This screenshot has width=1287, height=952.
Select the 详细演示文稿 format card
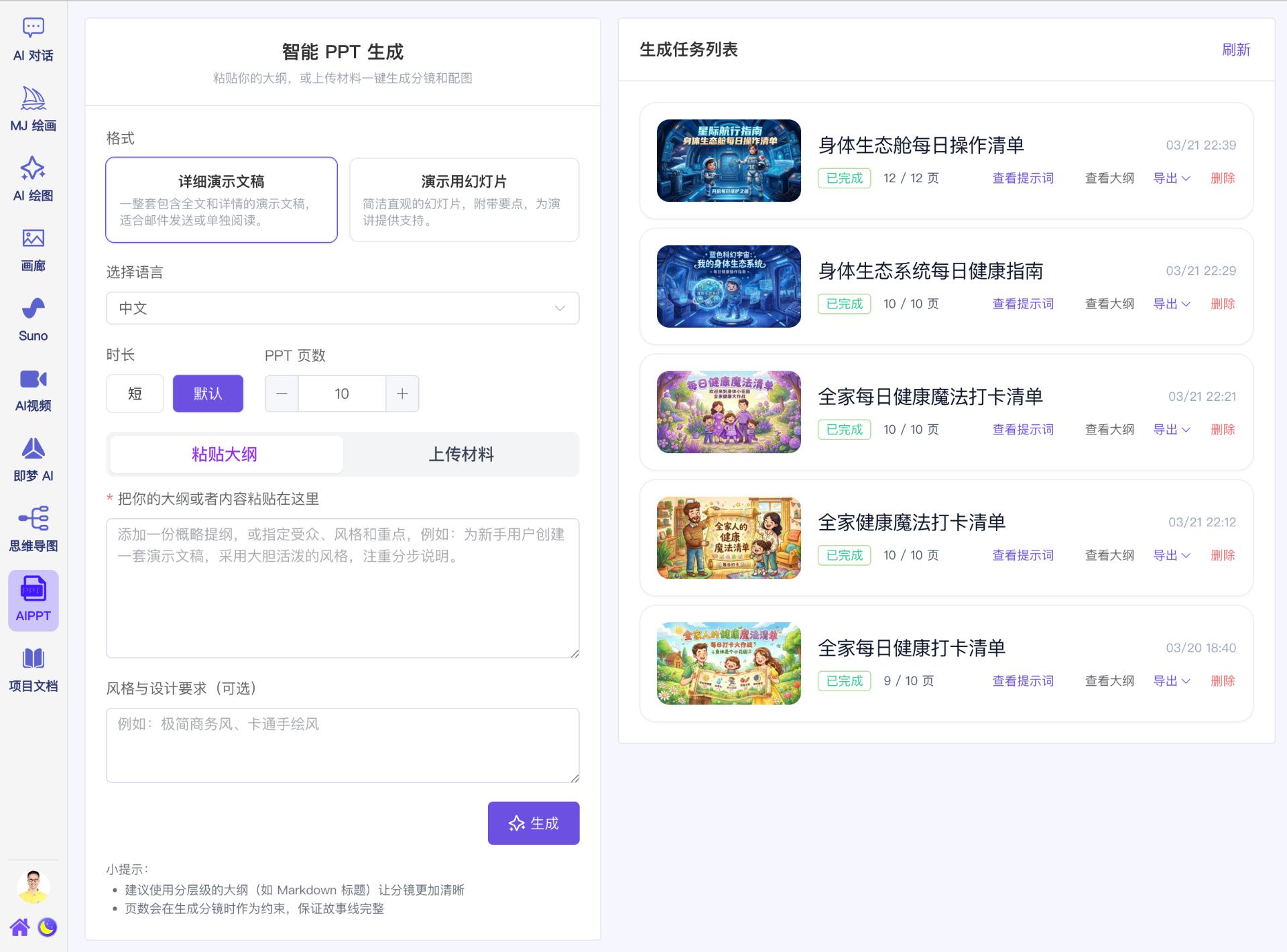pyautogui.click(x=221, y=199)
